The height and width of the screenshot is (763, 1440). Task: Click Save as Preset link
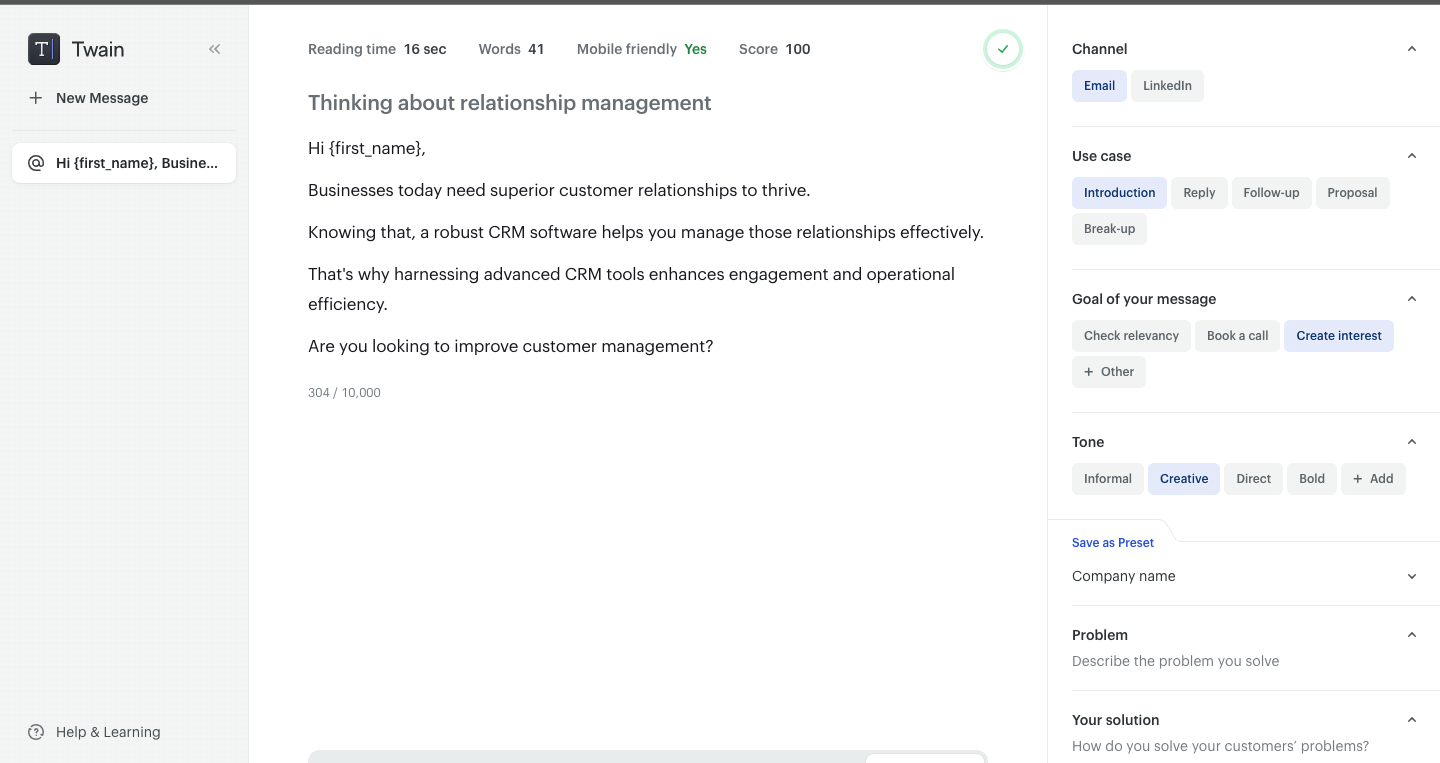click(1112, 543)
